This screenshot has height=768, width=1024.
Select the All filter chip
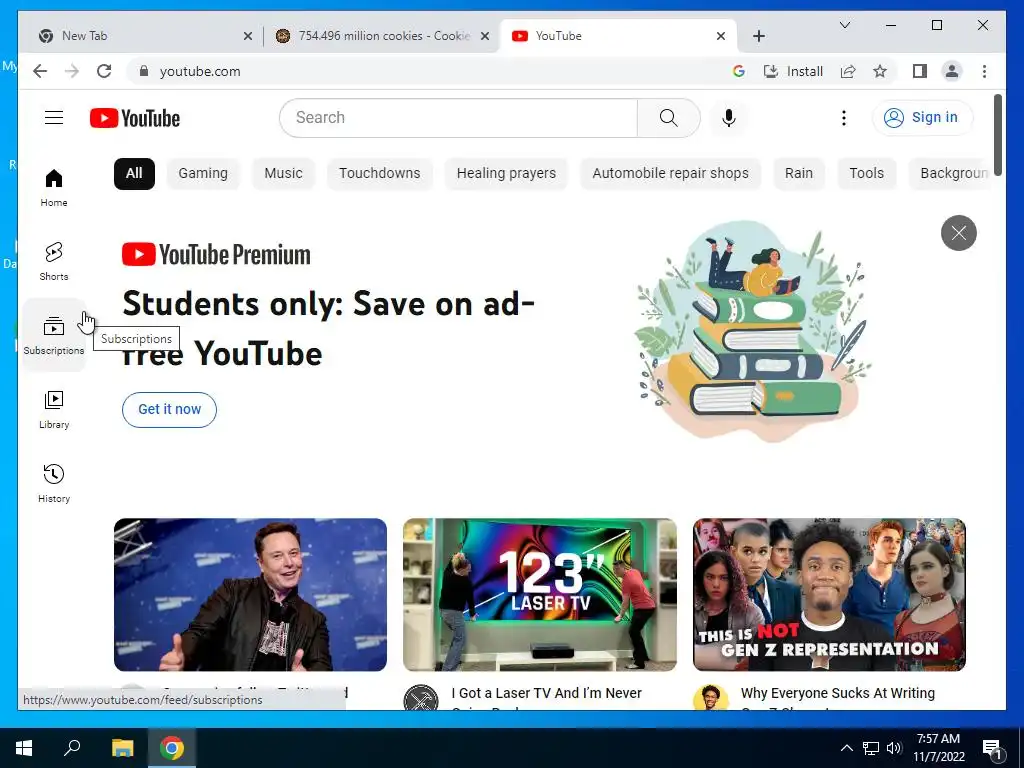pos(134,174)
